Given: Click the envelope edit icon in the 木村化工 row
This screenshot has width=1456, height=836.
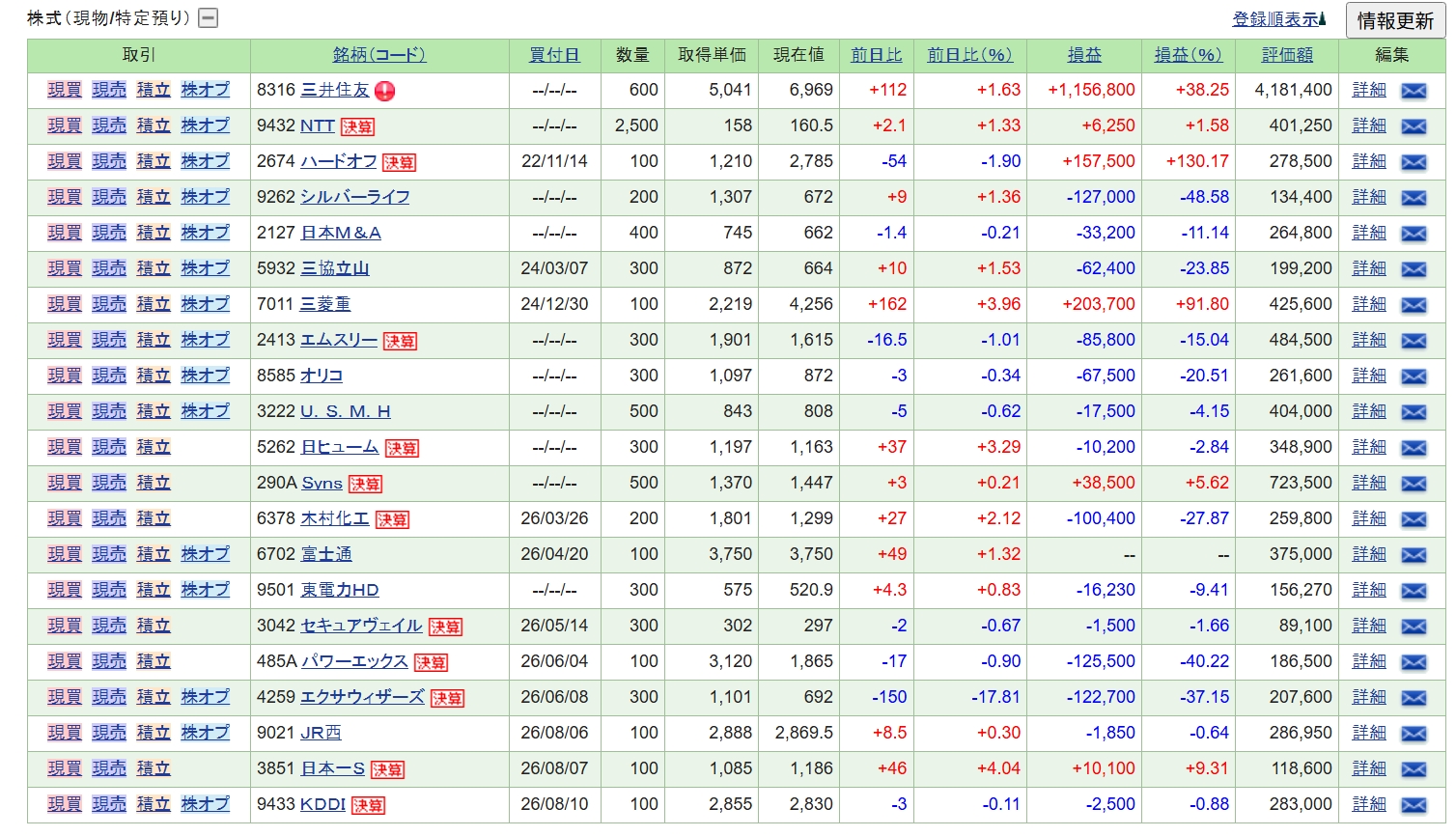Looking at the screenshot, I should pos(1414,519).
